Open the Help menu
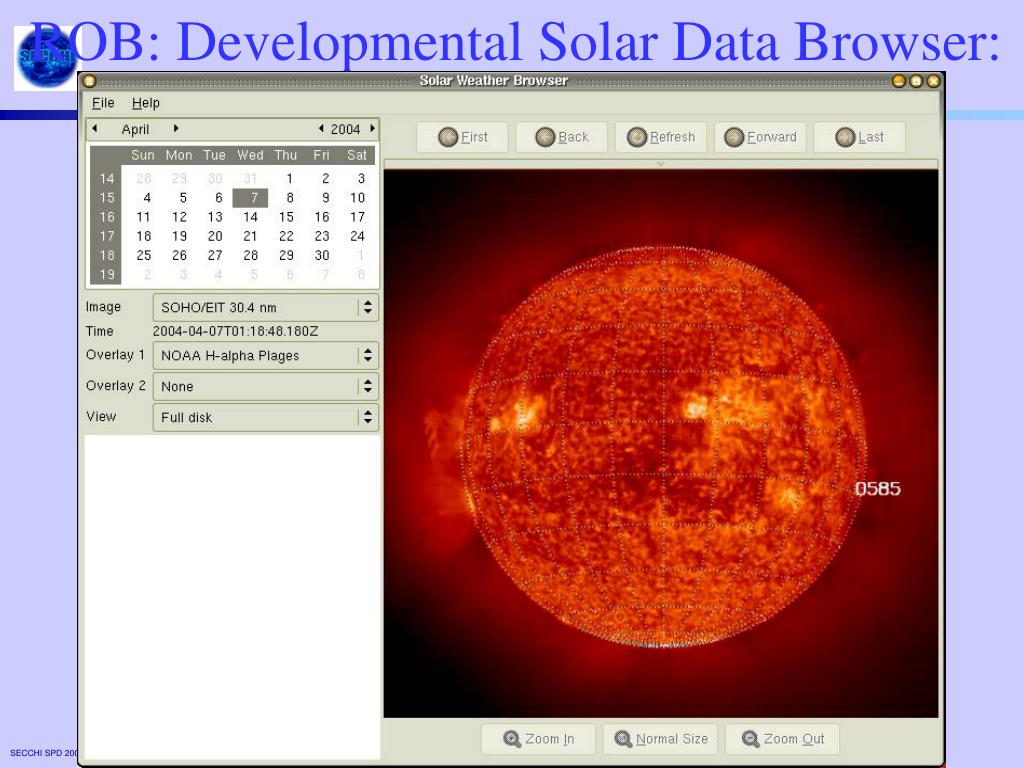This screenshot has height=768, width=1024. [x=145, y=103]
